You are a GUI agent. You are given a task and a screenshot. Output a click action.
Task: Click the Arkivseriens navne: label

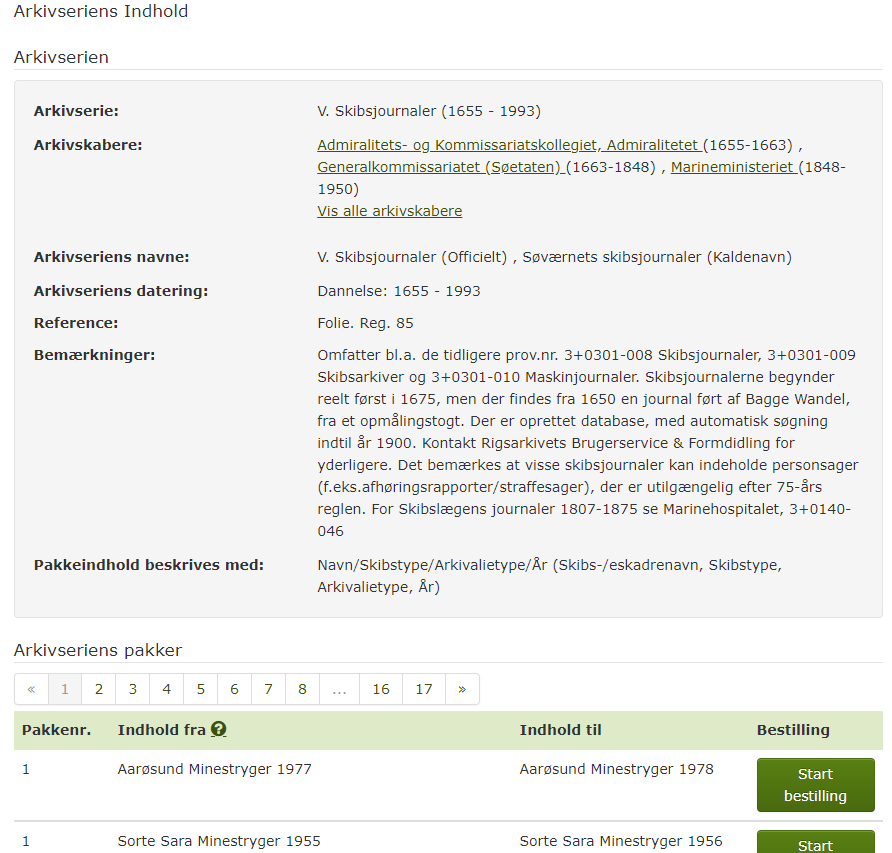[112, 257]
